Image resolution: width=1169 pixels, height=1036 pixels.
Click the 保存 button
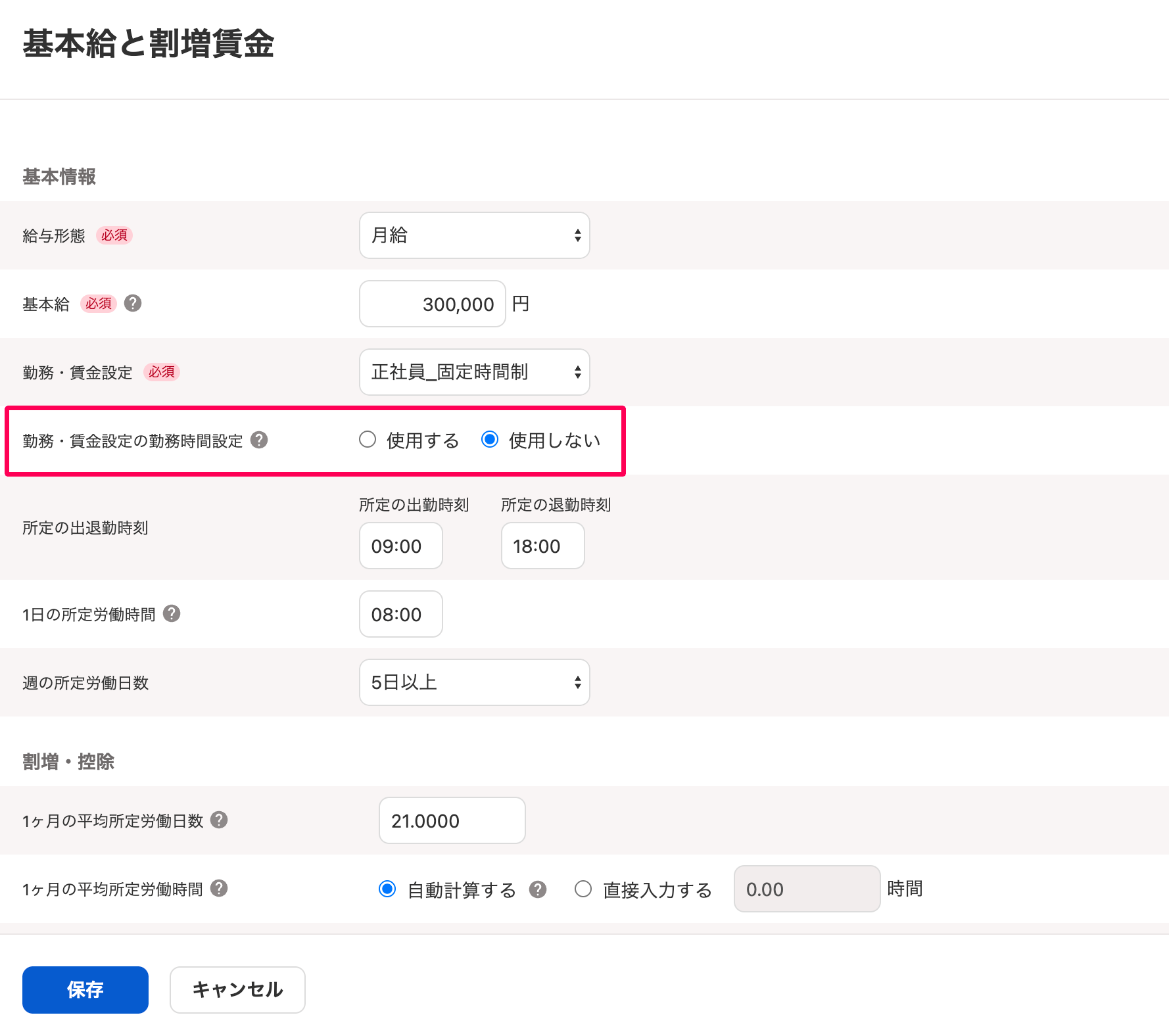(x=85, y=990)
